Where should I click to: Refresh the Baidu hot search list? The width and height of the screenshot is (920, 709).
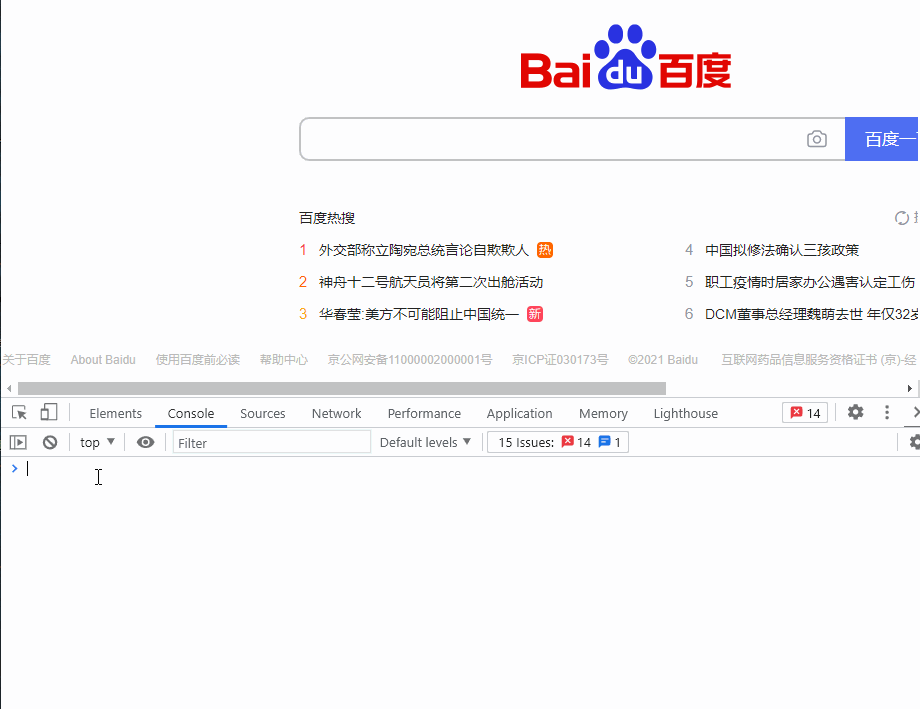[902, 218]
